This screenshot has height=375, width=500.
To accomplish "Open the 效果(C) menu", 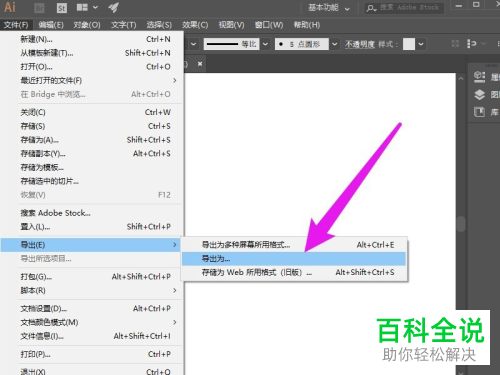I will click(195, 25).
